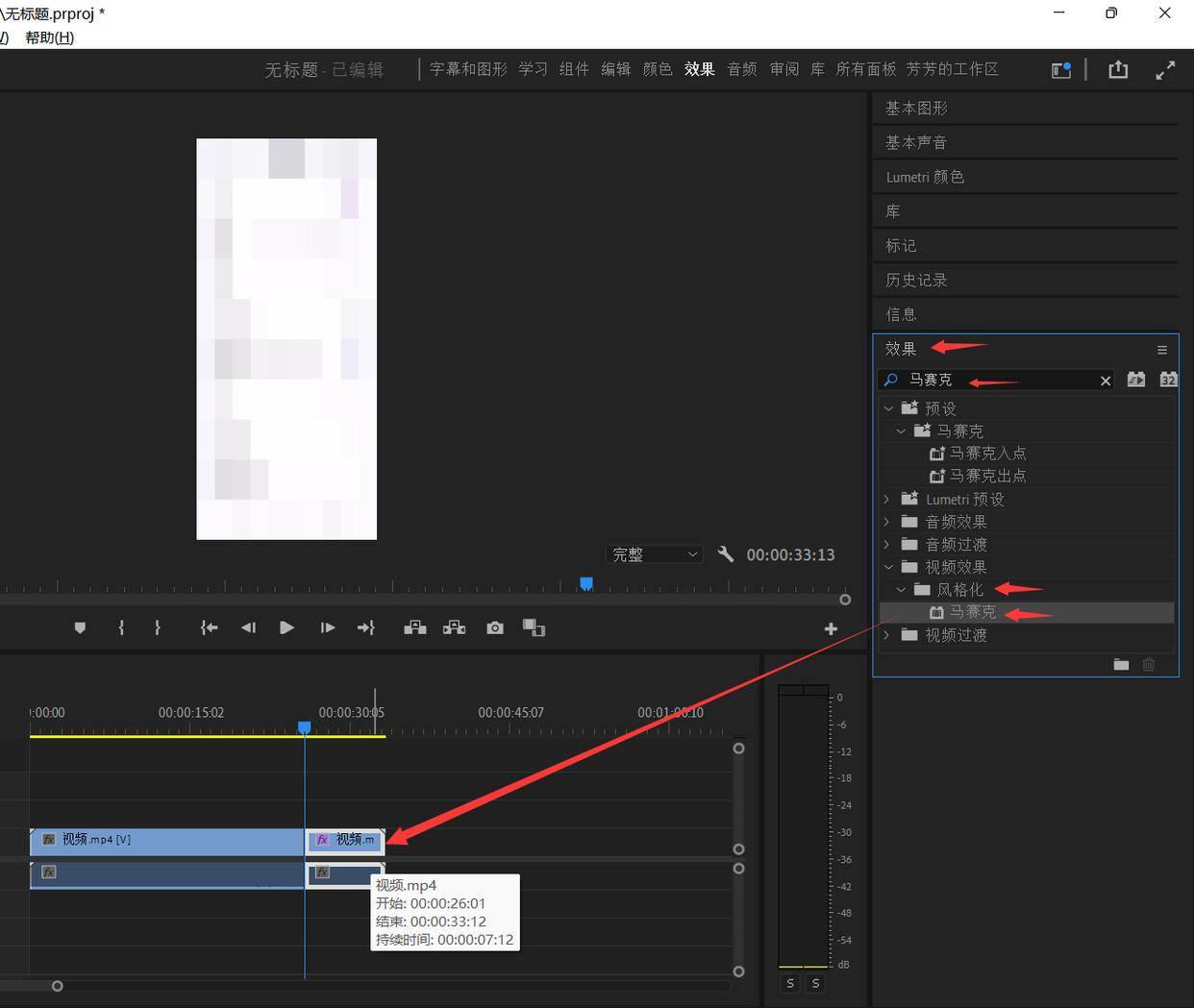Click the blue playhead in program monitor scrubber

click(x=586, y=583)
